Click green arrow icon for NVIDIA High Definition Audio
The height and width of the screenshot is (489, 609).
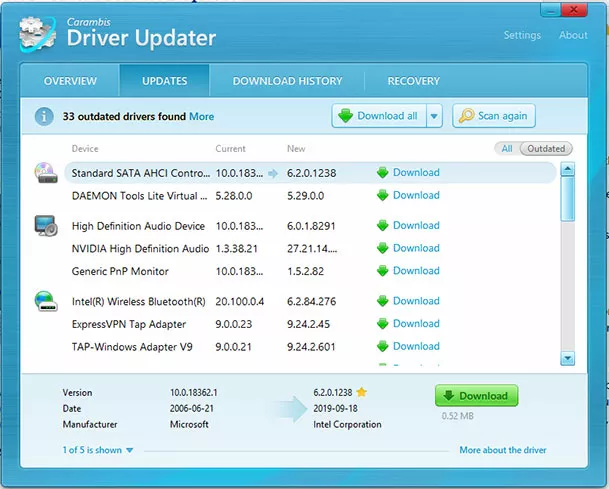coord(383,248)
